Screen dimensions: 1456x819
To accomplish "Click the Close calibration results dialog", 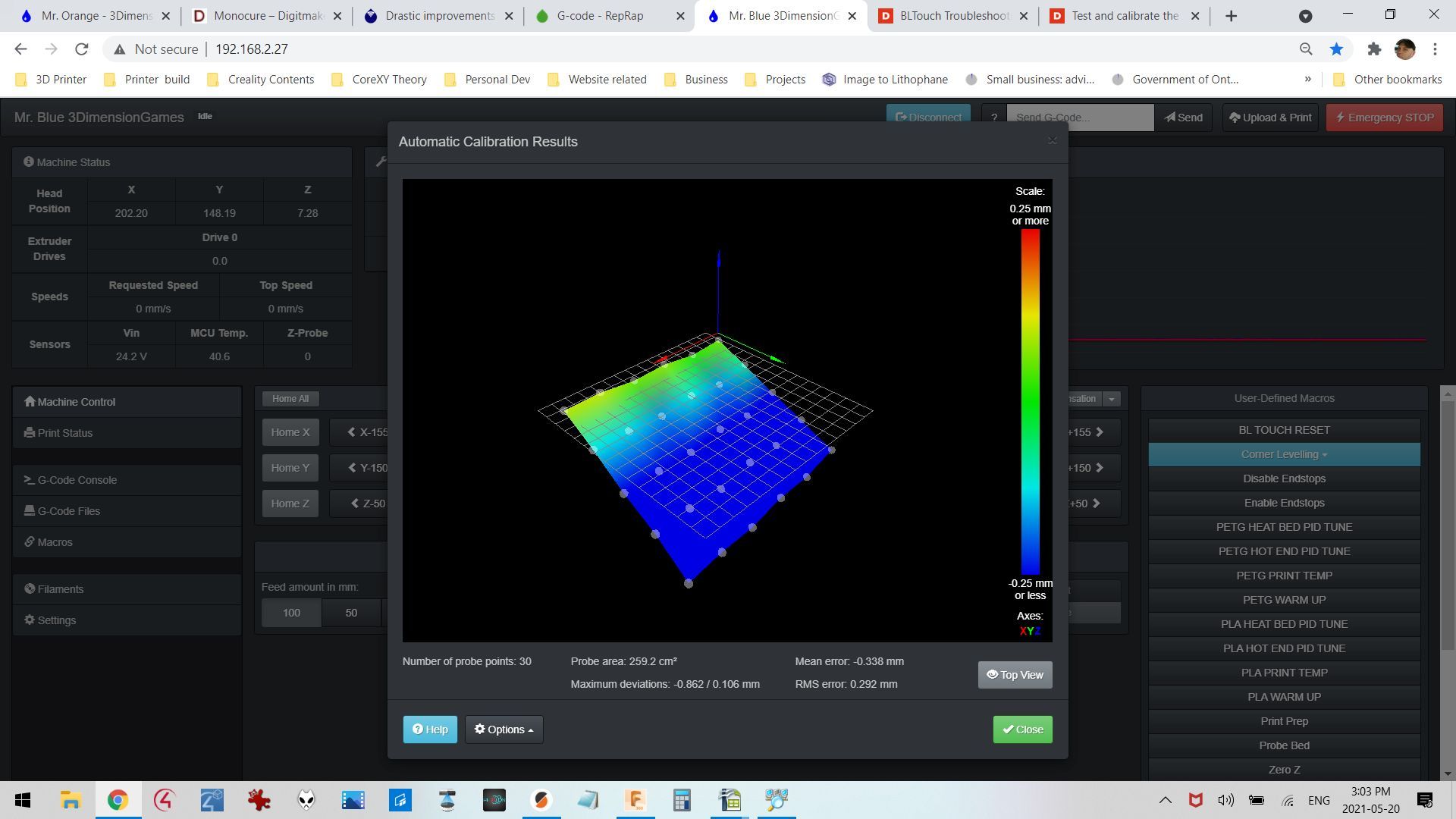I will pos(1022,729).
